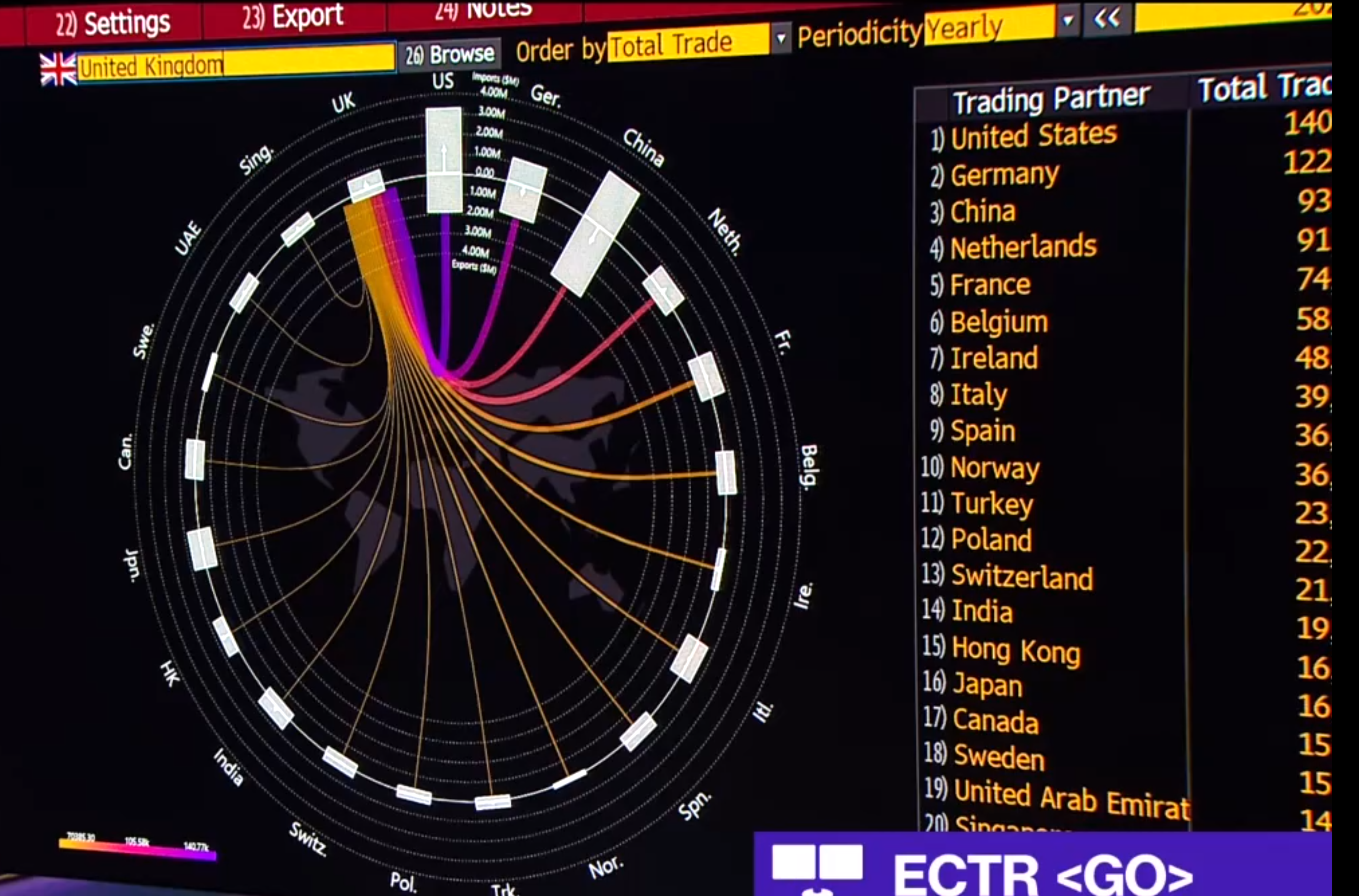Click the Belgium node on chart
This screenshot has width=1359, height=896.
tap(726, 472)
